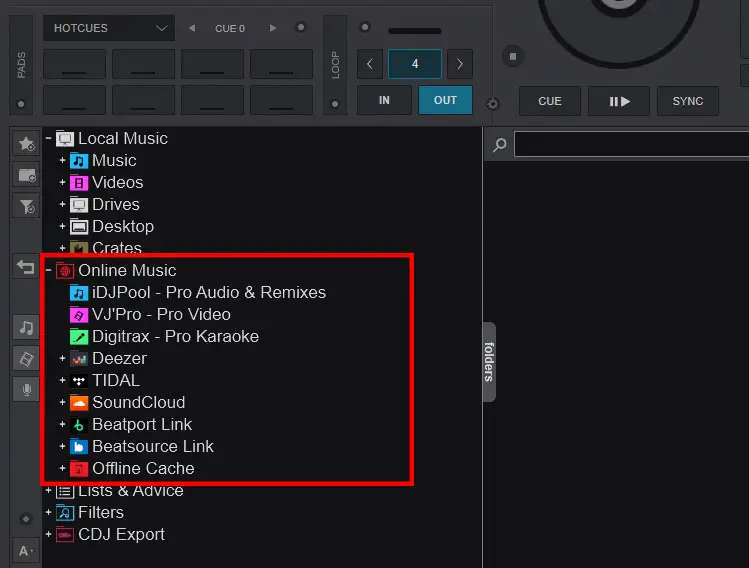Image resolution: width=749 pixels, height=568 pixels.
Task: Expand the SoundCloud node
Action: pos(63,402)
